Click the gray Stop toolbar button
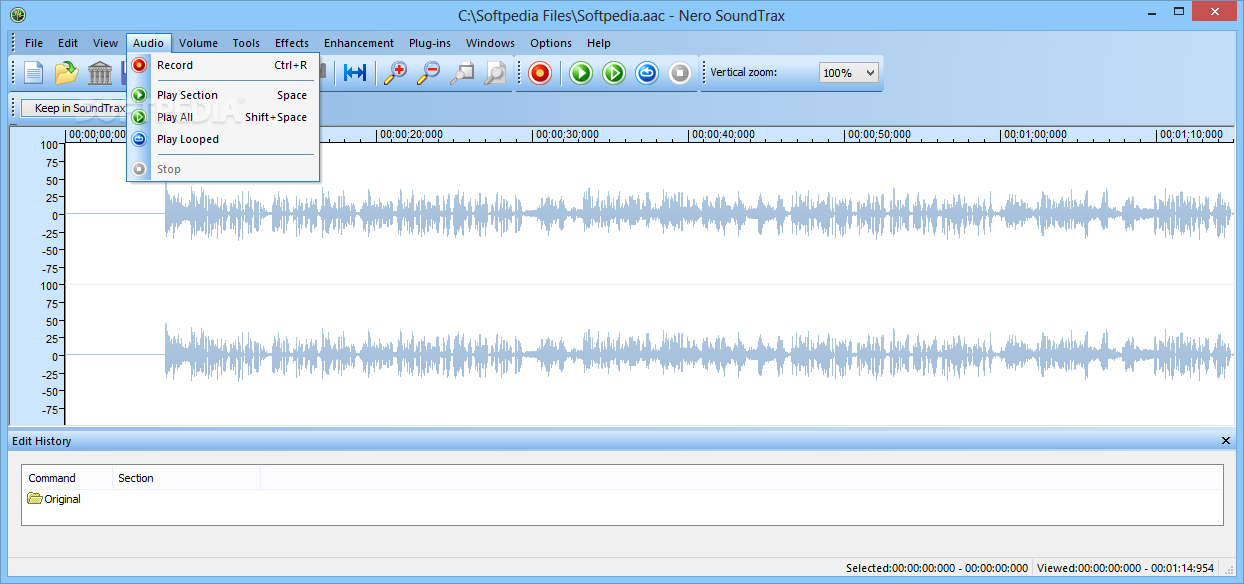This screenshot has height=584, width=1244. point(680,73)
